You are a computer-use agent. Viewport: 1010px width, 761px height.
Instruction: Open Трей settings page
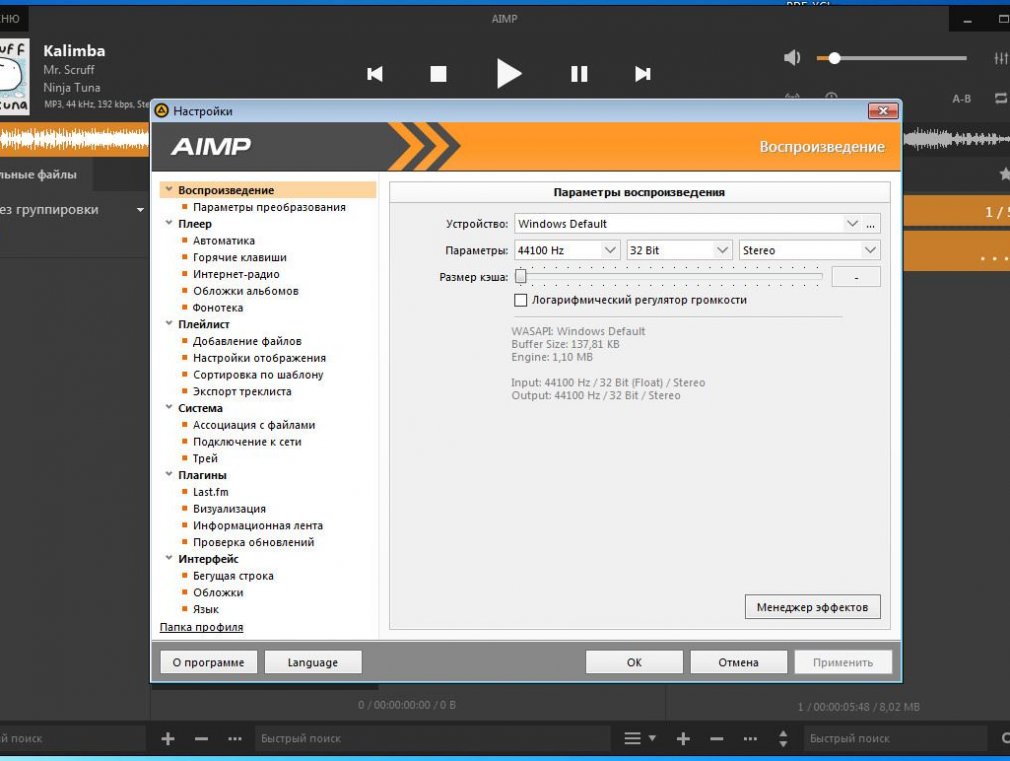coord(205,458)
